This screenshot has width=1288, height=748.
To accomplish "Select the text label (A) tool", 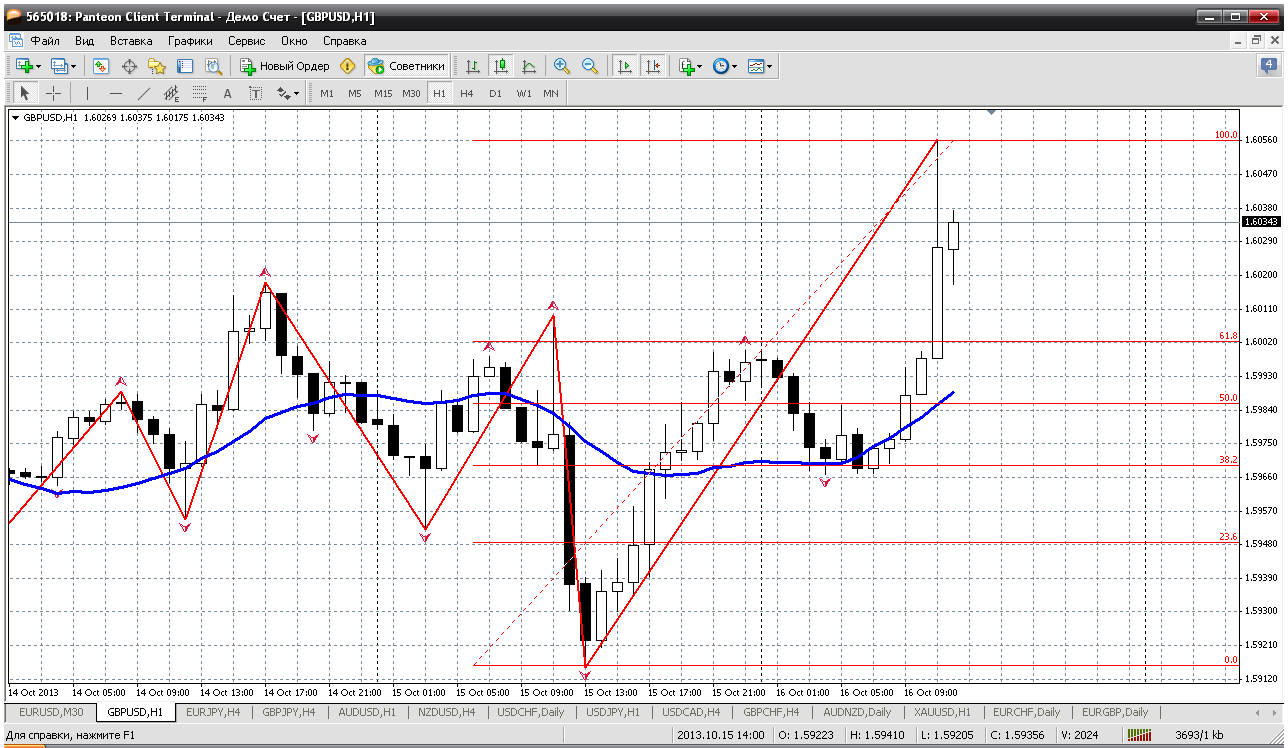I will [x=227, y=93].
